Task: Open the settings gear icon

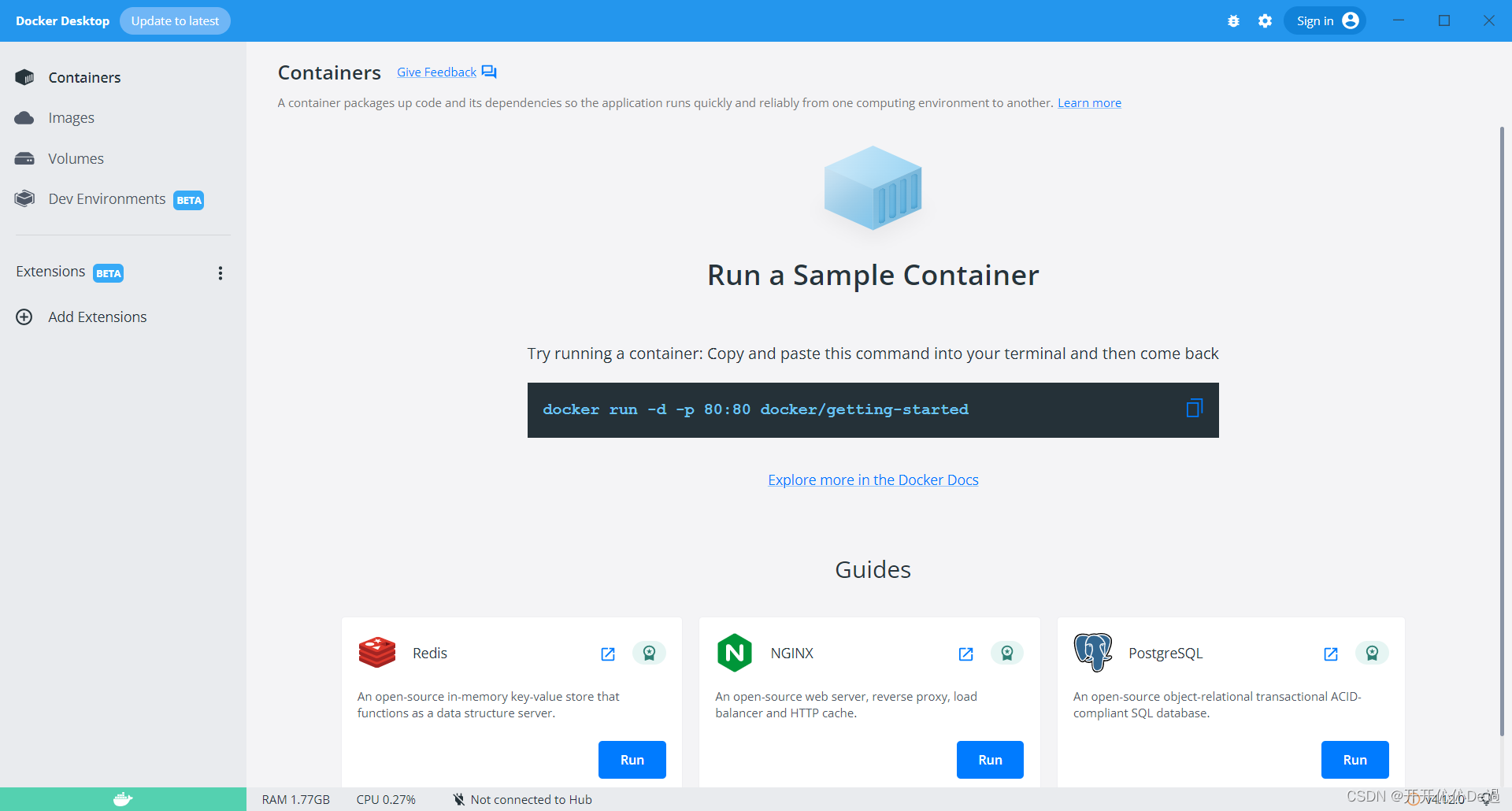Action: pos(1265,21)
